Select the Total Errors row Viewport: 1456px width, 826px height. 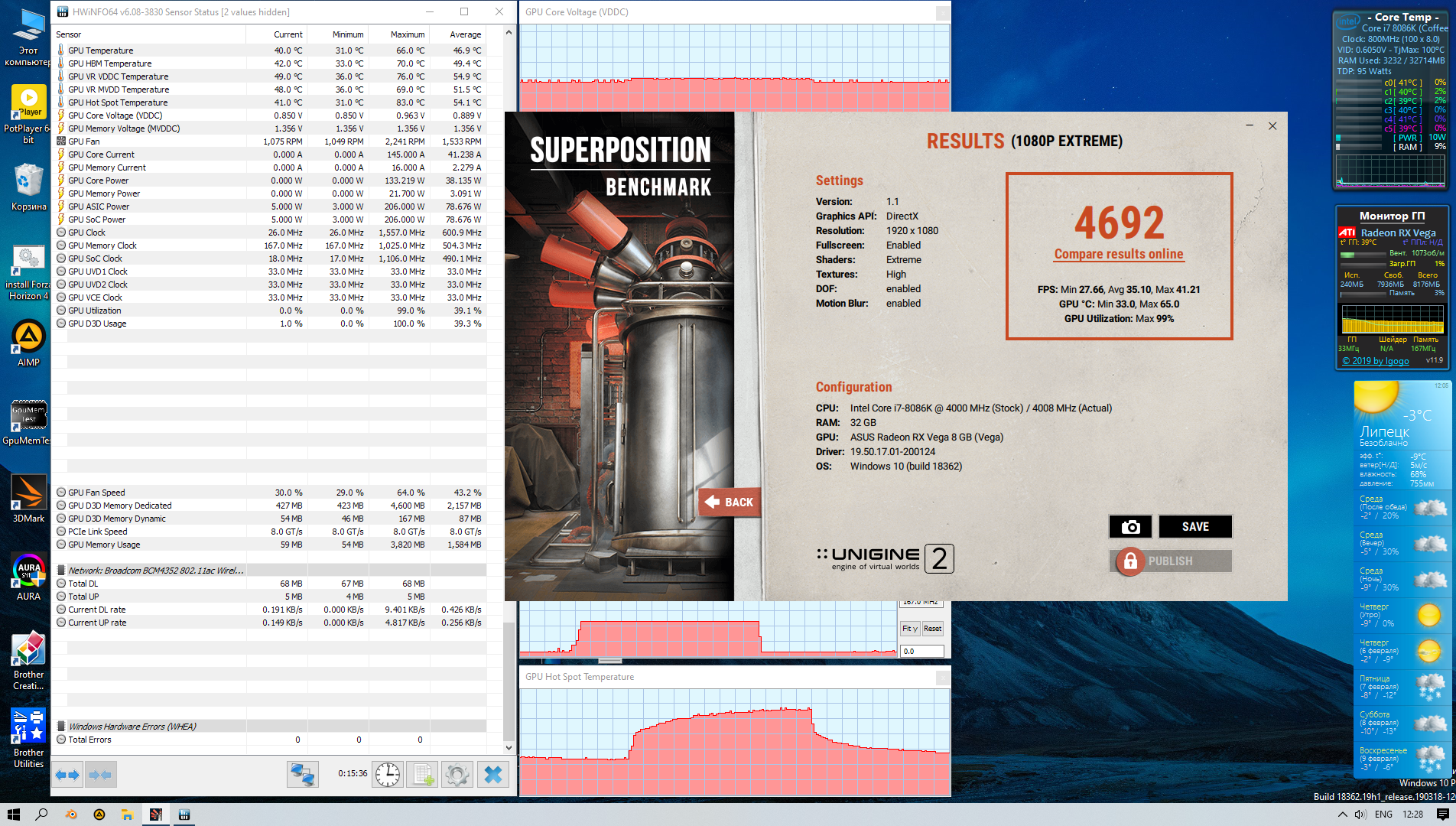pos(270,740)
